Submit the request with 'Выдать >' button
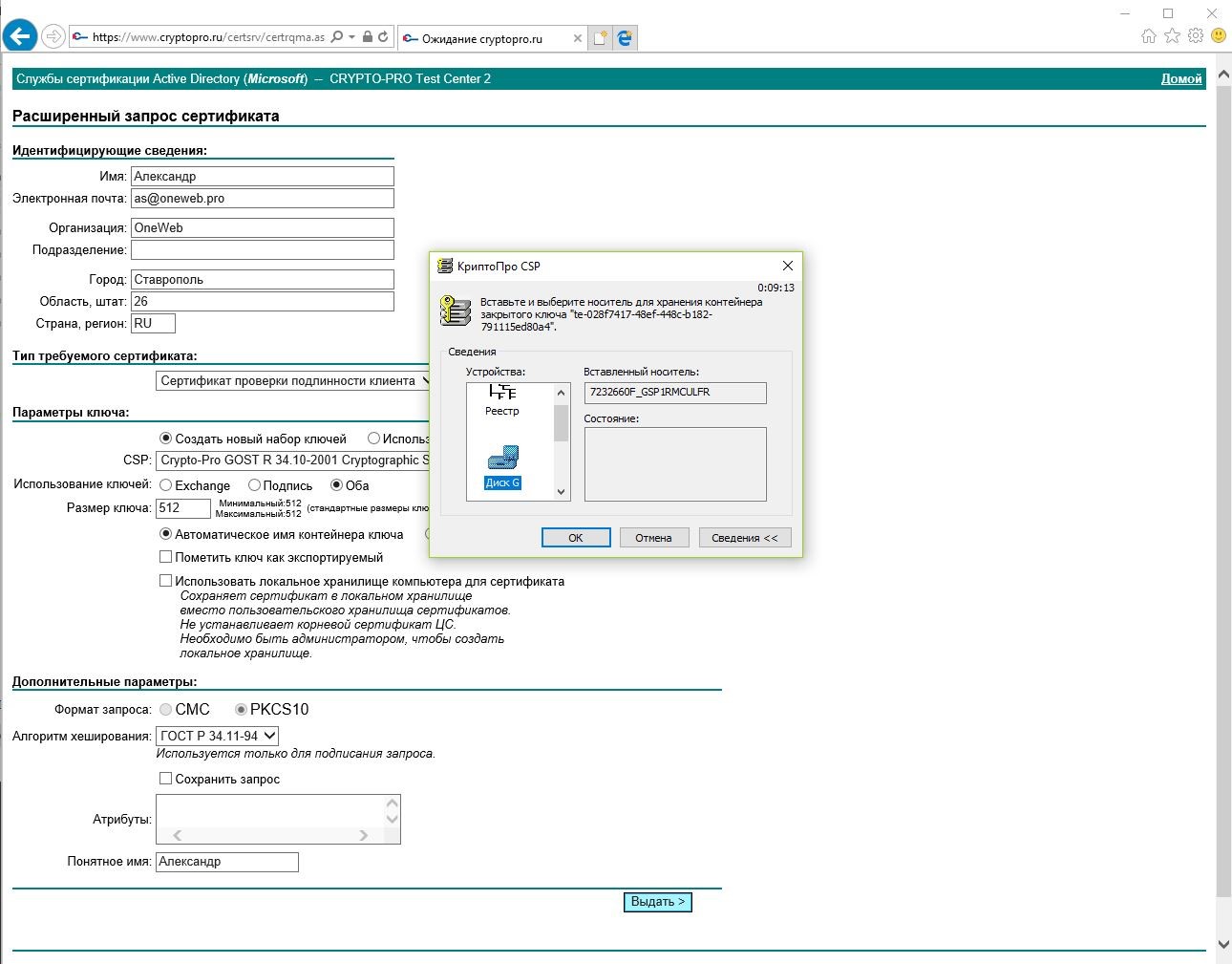 pyautogui.click(x=657, y=902)
